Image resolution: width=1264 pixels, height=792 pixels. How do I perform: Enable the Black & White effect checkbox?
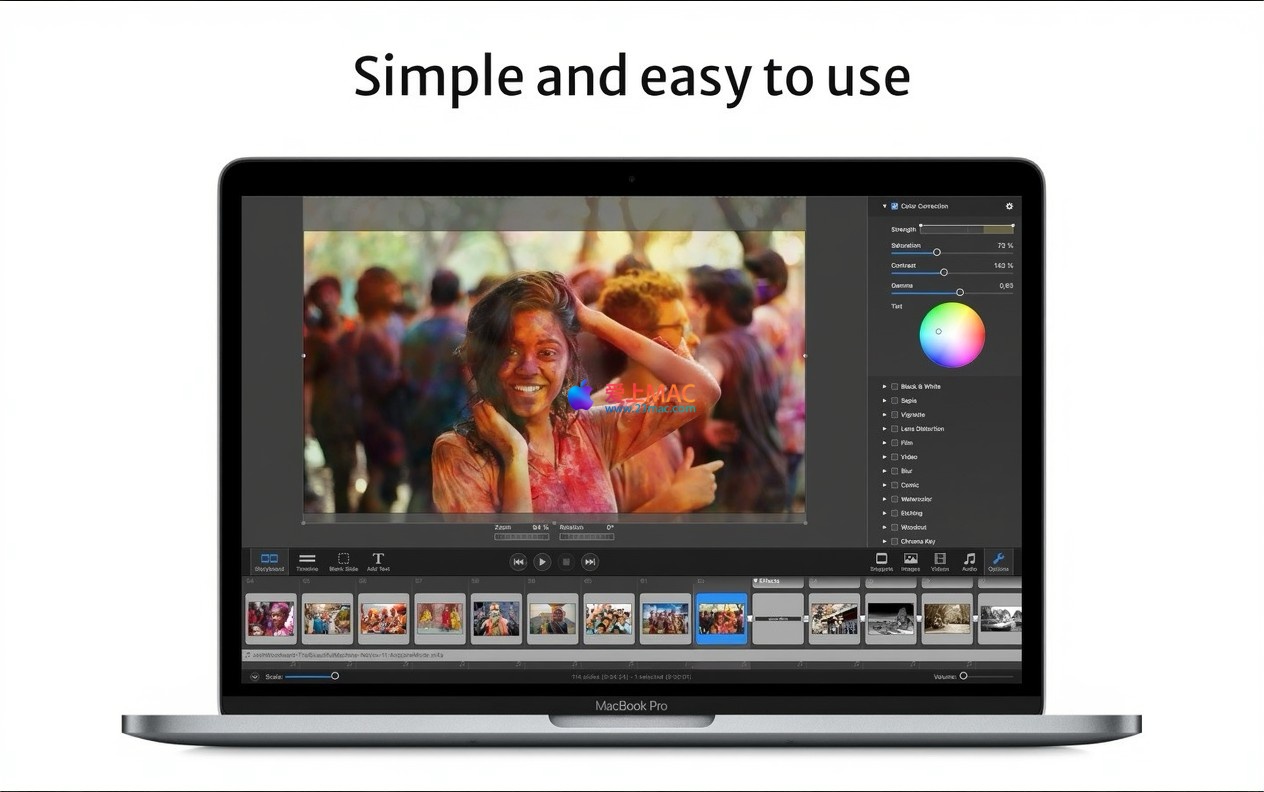pyautogui.click(x=894, y=386)
